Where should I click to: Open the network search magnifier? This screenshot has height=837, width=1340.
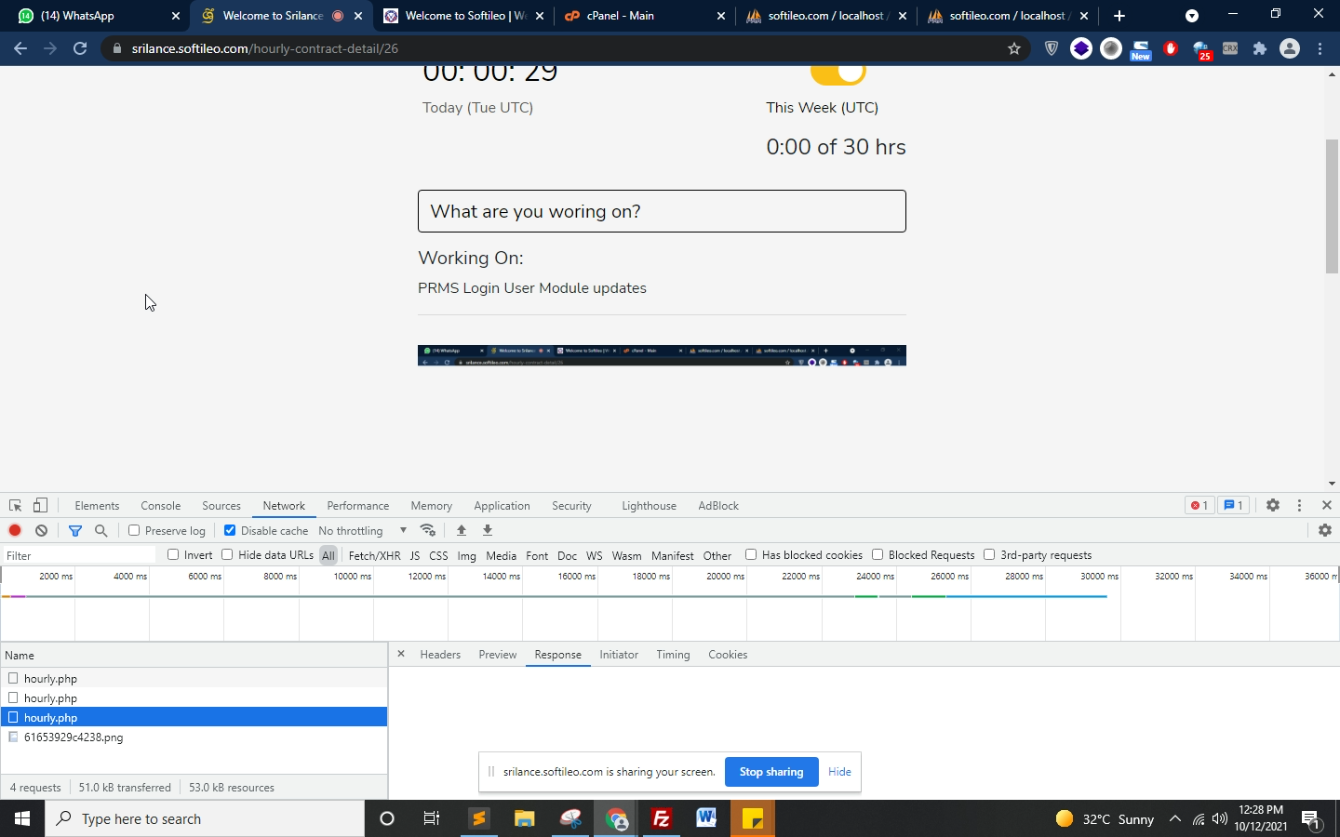click(x=101, y=531)
